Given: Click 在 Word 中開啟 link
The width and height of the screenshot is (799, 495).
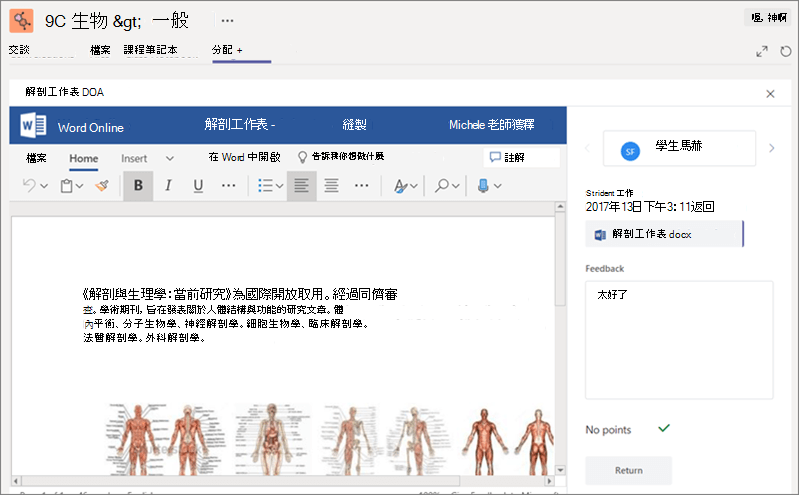Looking at the screenshot, I should click(245, 157).
